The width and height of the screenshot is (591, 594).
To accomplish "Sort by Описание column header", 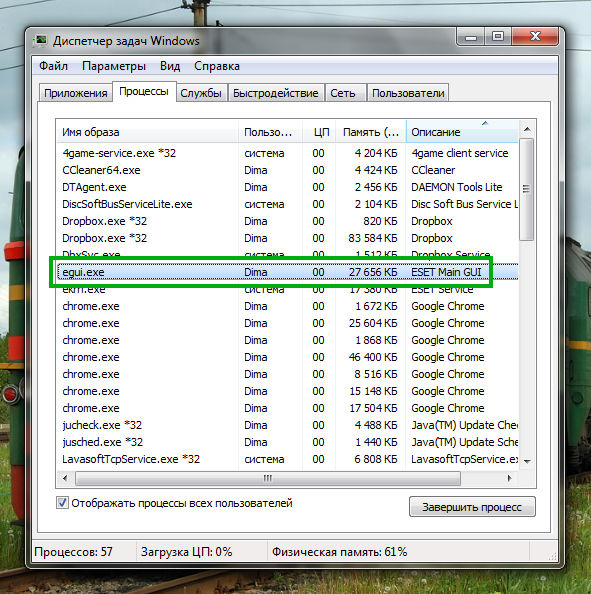I will click(462, 132).
